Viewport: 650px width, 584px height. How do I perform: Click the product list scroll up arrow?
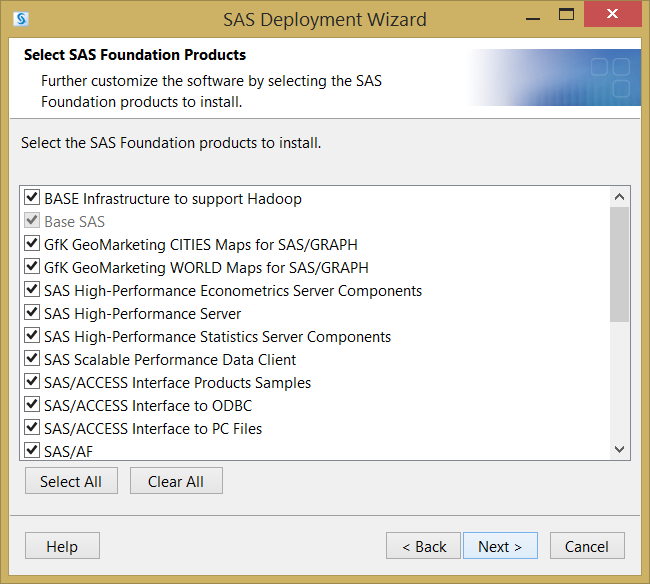(619, 197)
